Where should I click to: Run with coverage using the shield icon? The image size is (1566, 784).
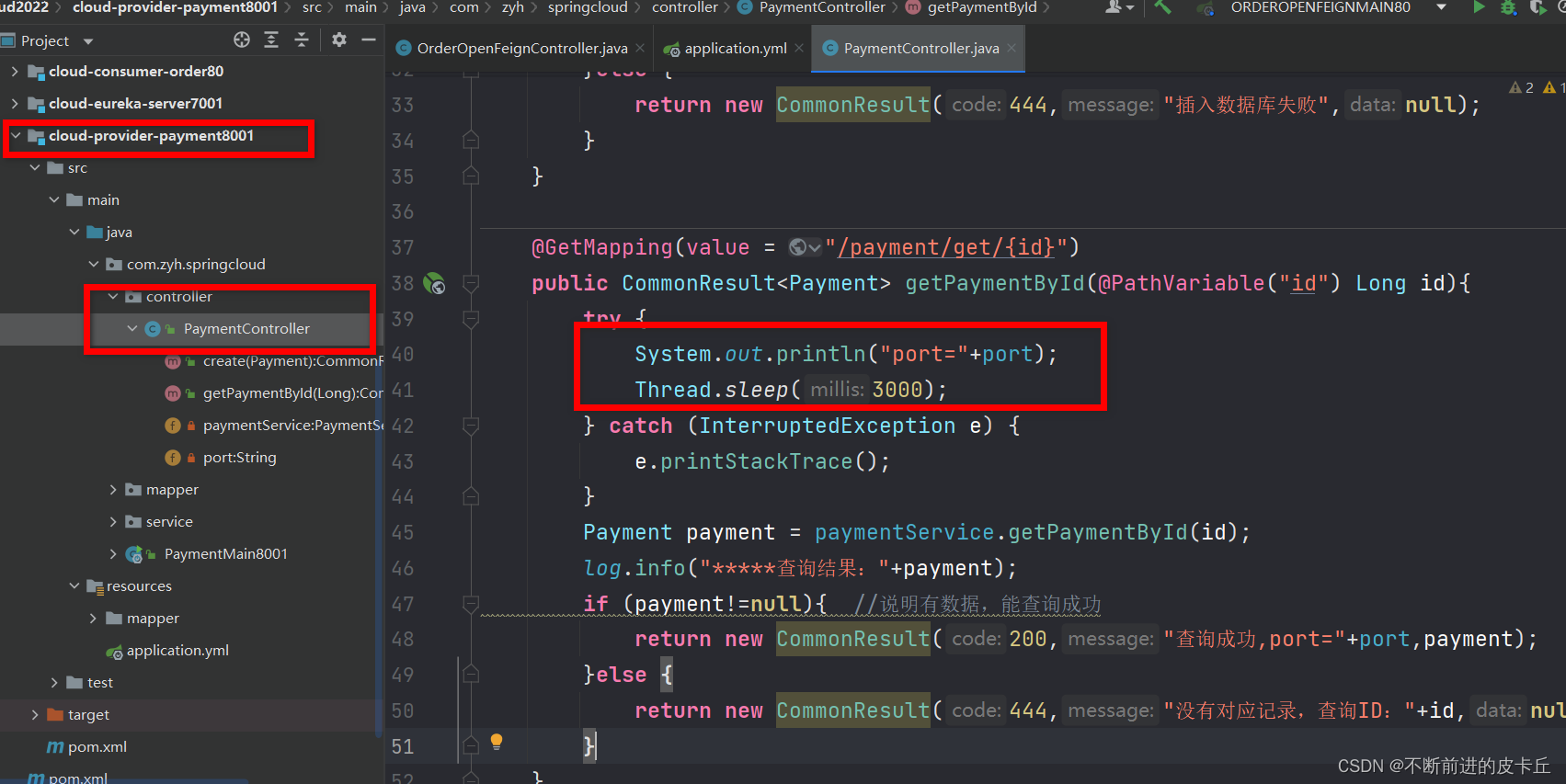click(x=1537, y=7)
